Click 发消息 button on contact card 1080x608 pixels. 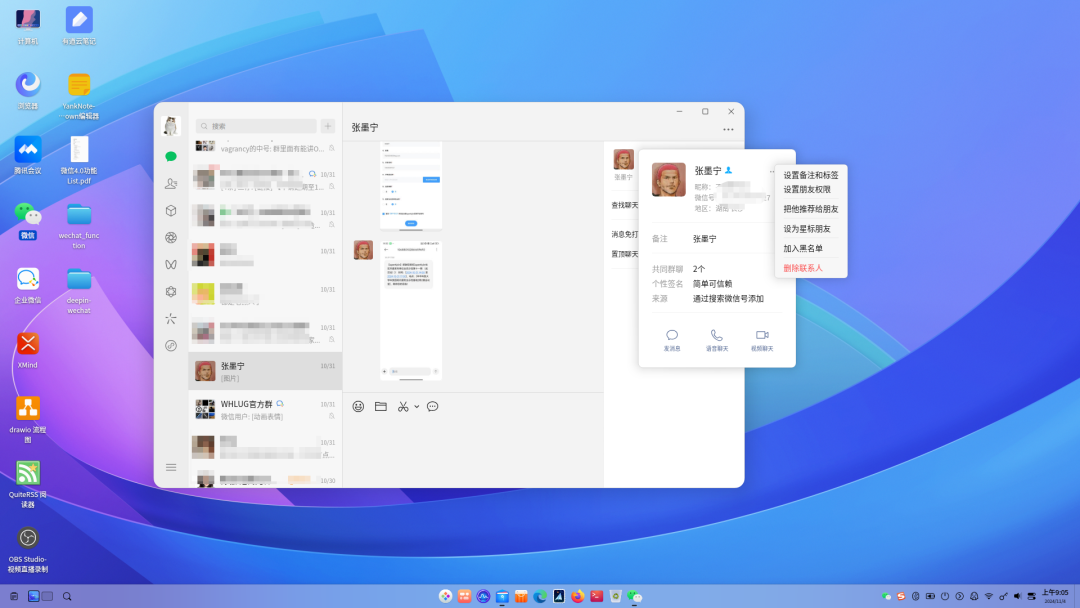(672, 340)
